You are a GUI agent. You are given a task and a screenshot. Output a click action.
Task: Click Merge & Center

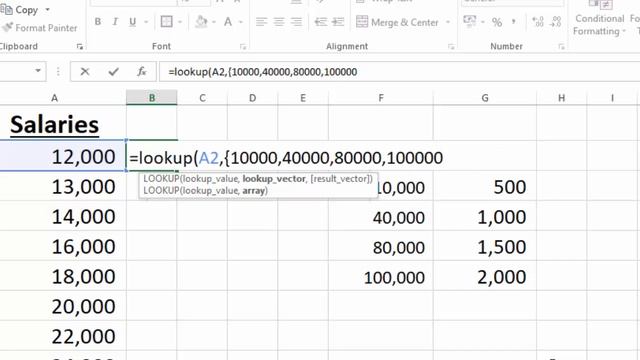click(397, 22)
